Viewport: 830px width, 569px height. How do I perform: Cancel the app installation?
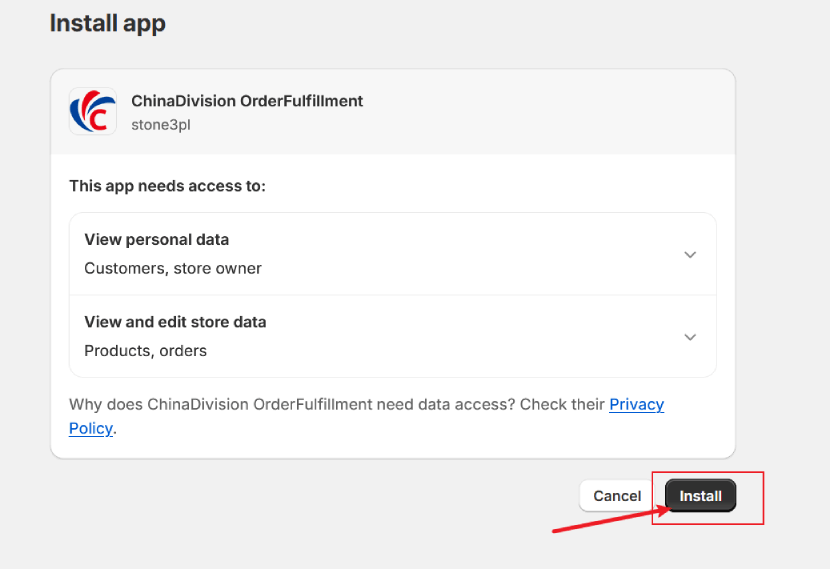click(617, 496)
